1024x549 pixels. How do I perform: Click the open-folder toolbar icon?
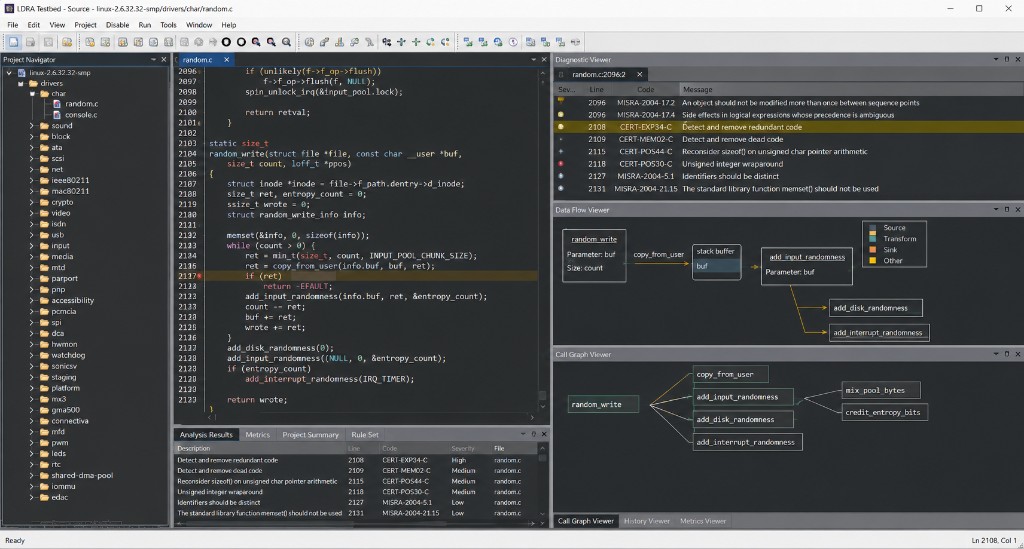tap(67, 42)
